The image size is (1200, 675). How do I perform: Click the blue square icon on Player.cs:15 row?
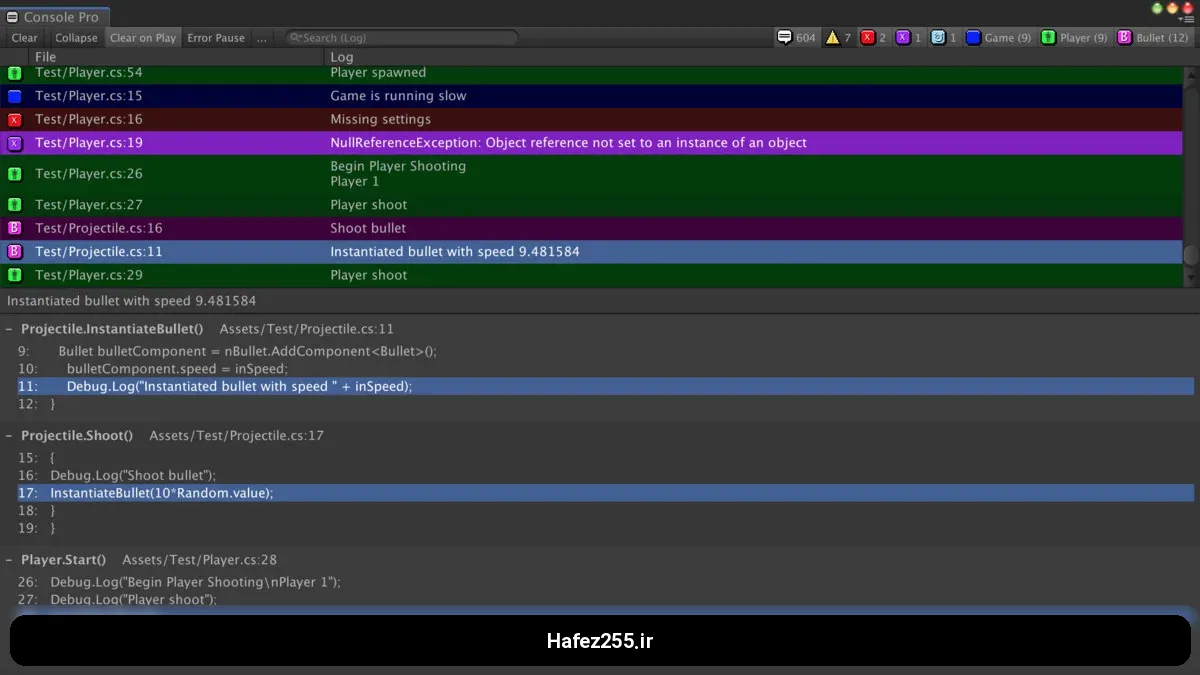tap(14, 96)
